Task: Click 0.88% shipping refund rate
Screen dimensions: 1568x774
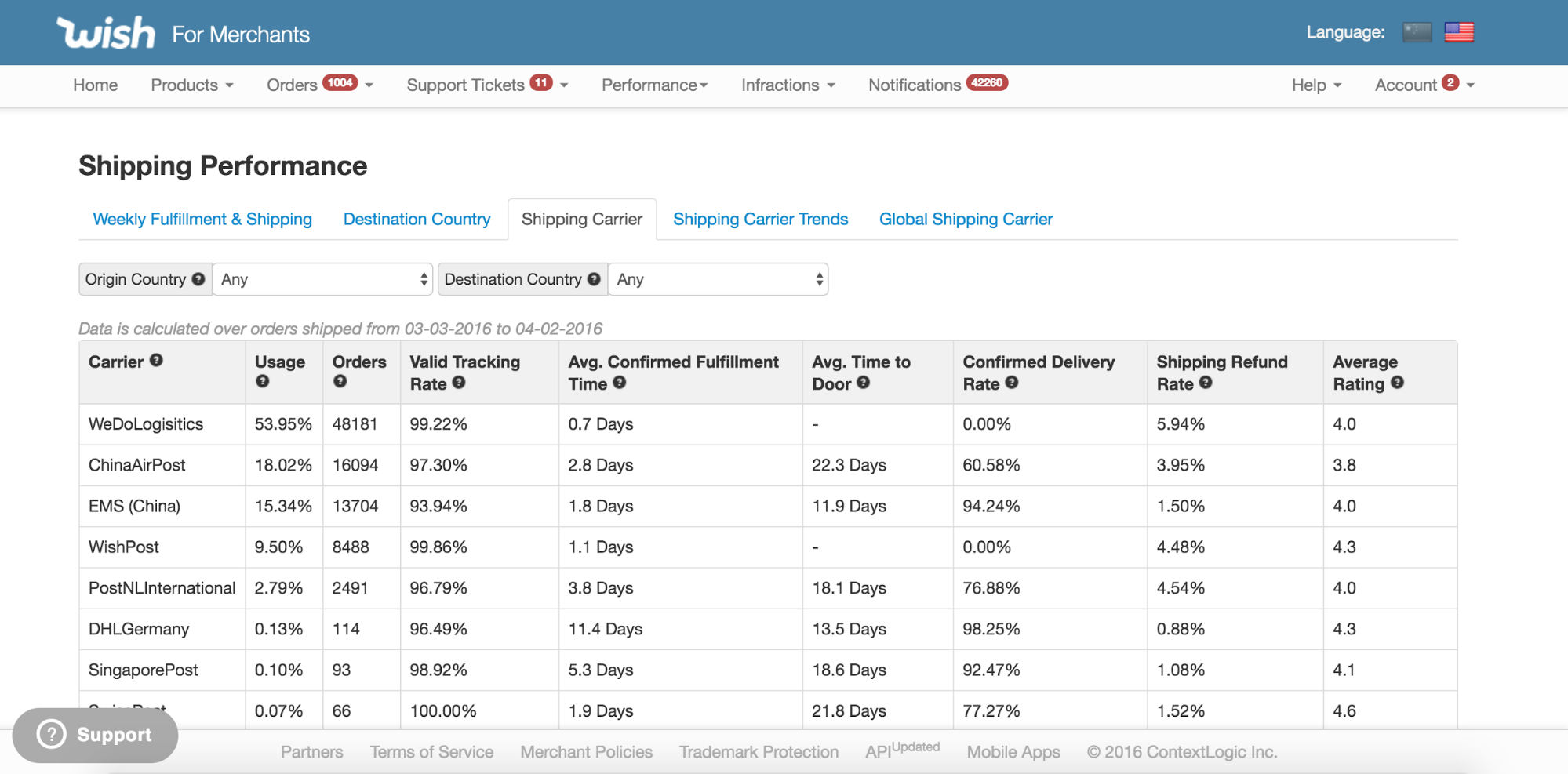Action: tap(1181, 629)
